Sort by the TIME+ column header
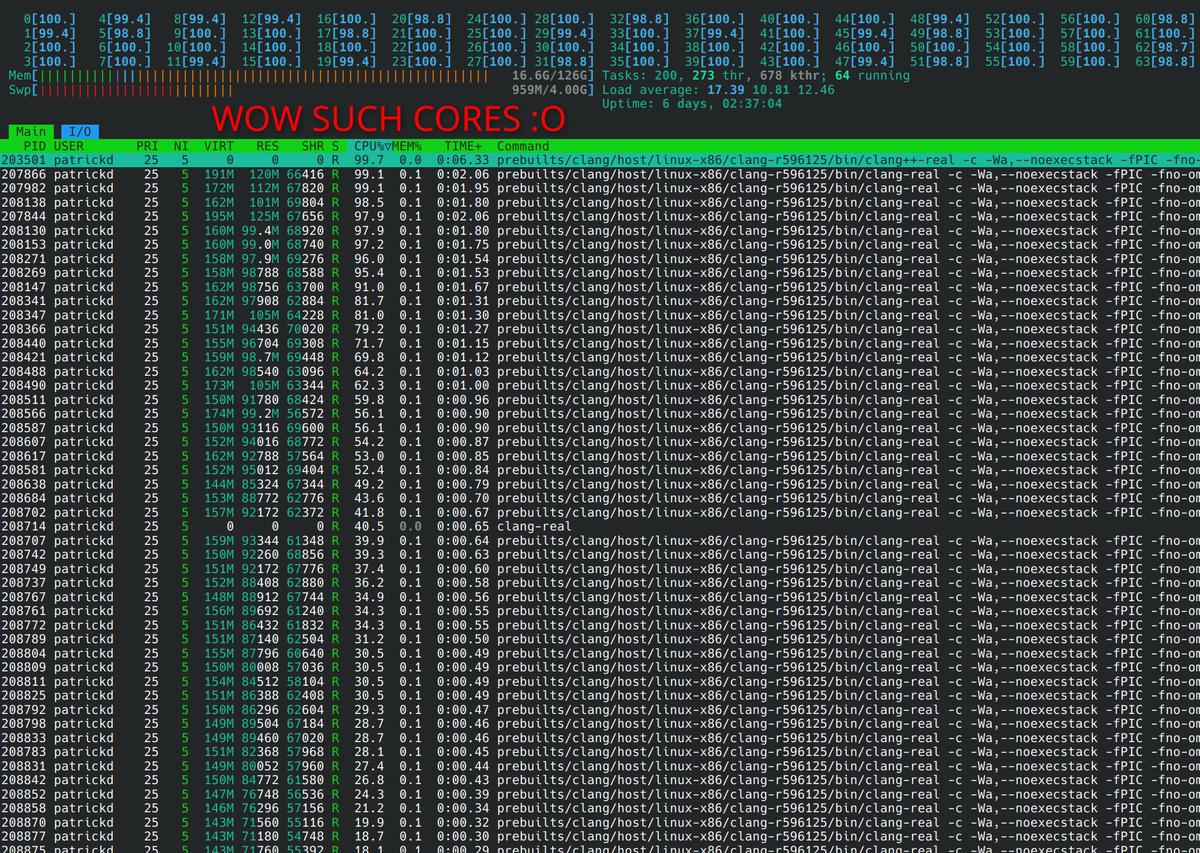 click(464, 146)
